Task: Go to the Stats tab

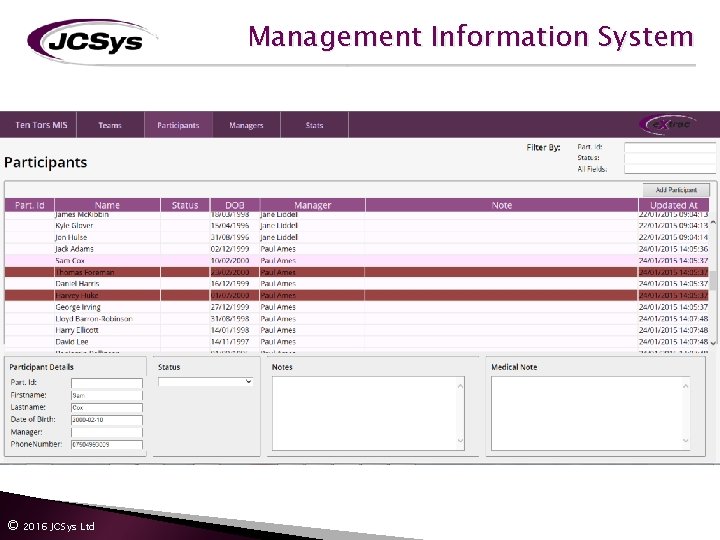Action: click(314, 125)
